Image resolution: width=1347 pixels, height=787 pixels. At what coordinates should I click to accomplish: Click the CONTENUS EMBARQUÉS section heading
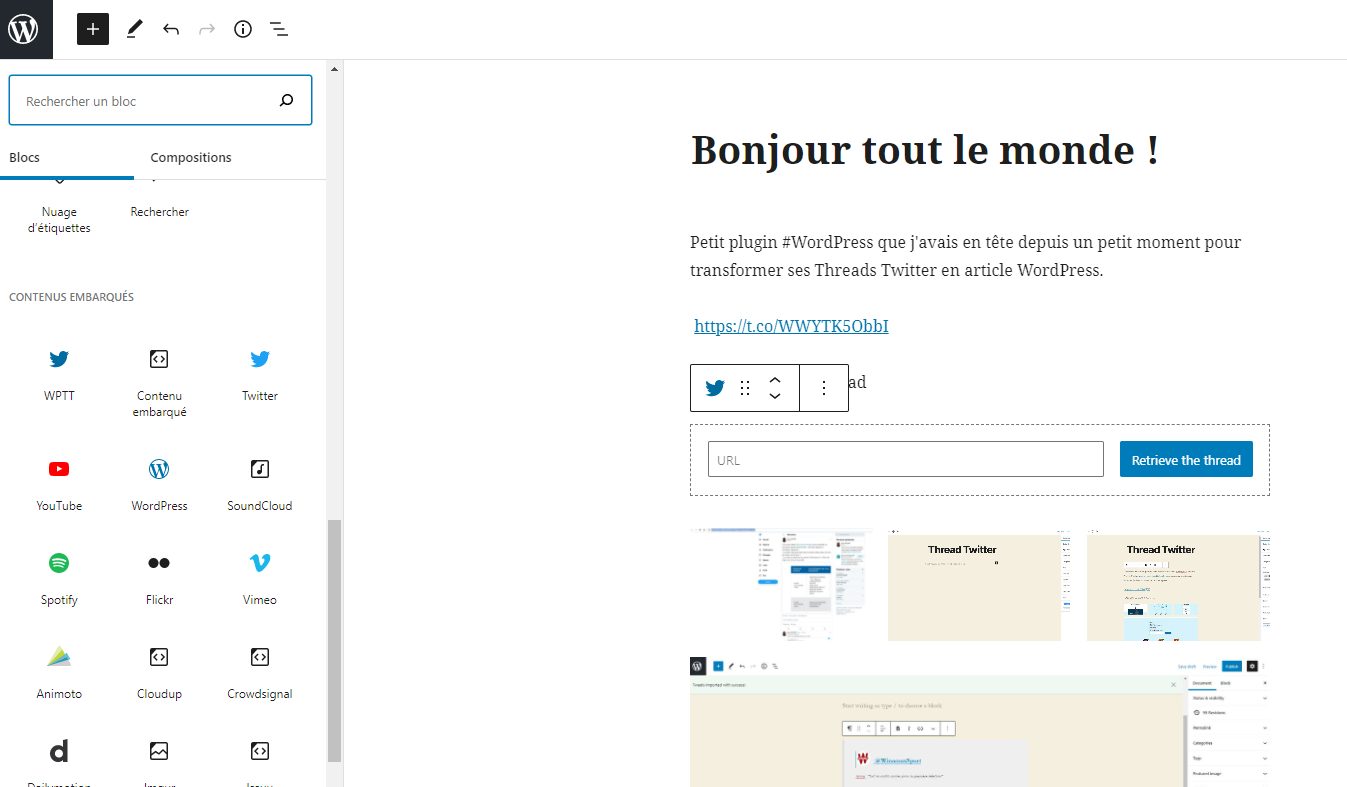[x=71, y=297]
